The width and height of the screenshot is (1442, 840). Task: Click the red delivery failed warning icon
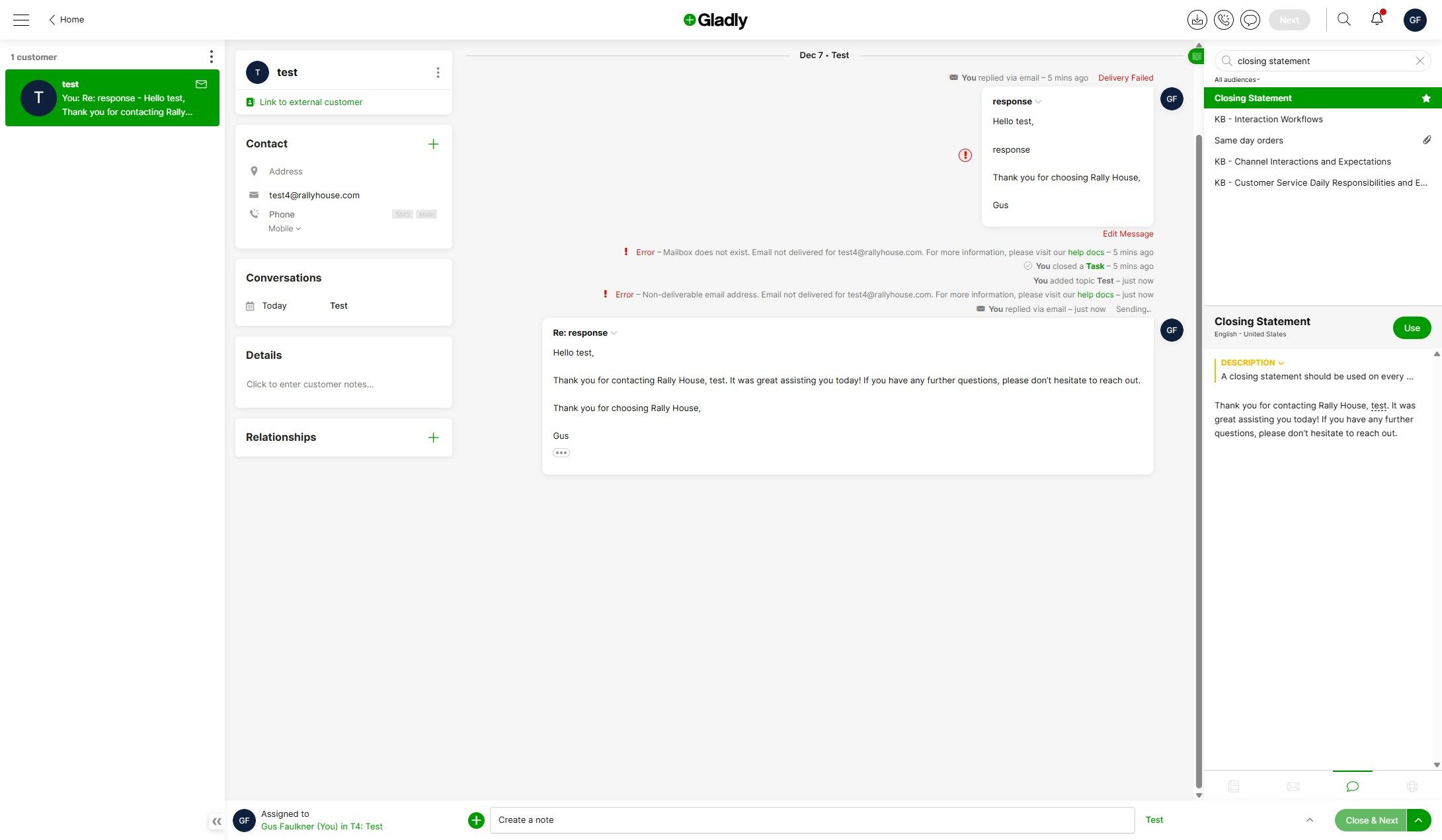(965, 155)
